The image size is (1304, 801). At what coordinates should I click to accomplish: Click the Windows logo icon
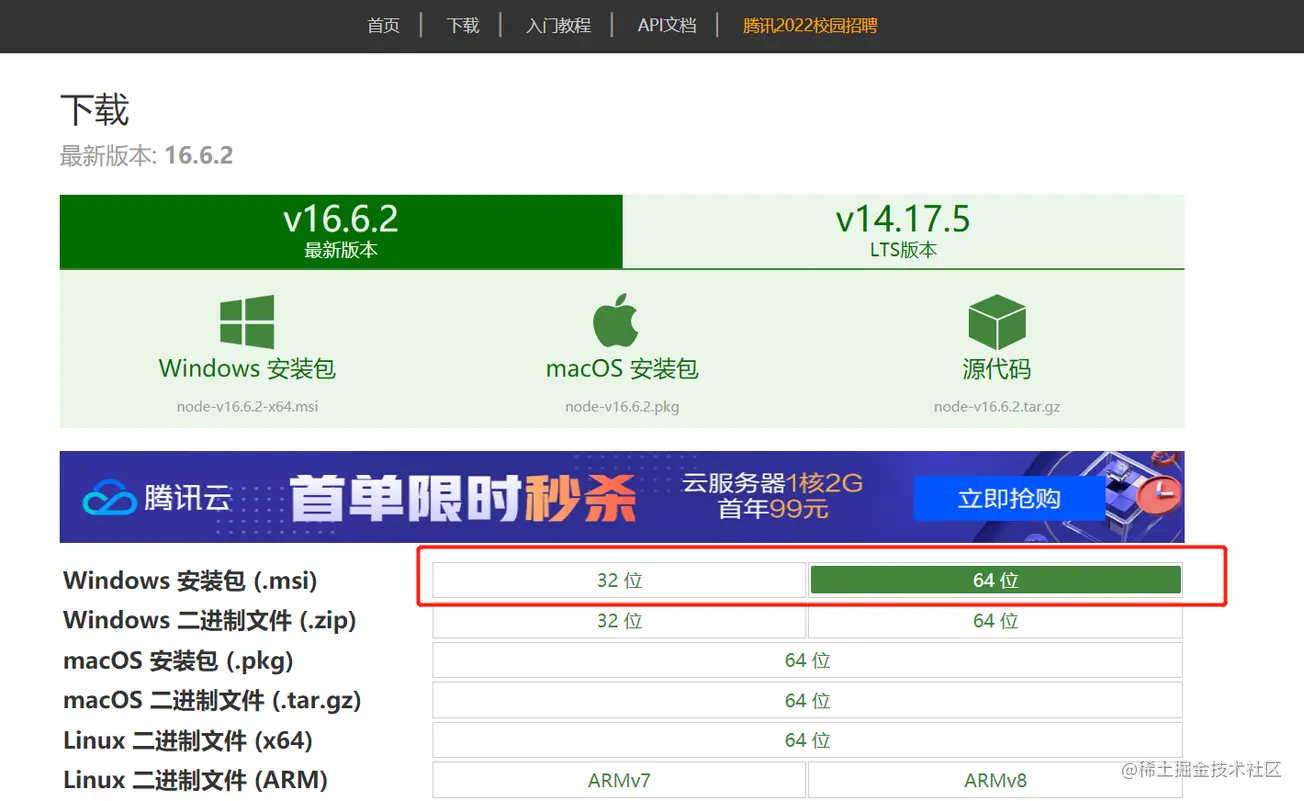[x=247, y=322]
